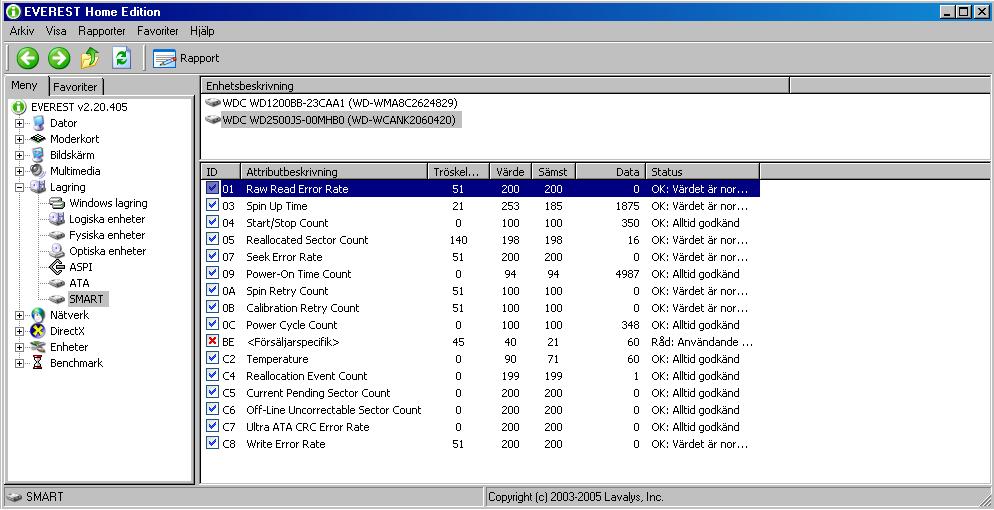The image size is (994, 510).
Task: Click the green Forward arrow icon
Action: pos(59,58)
